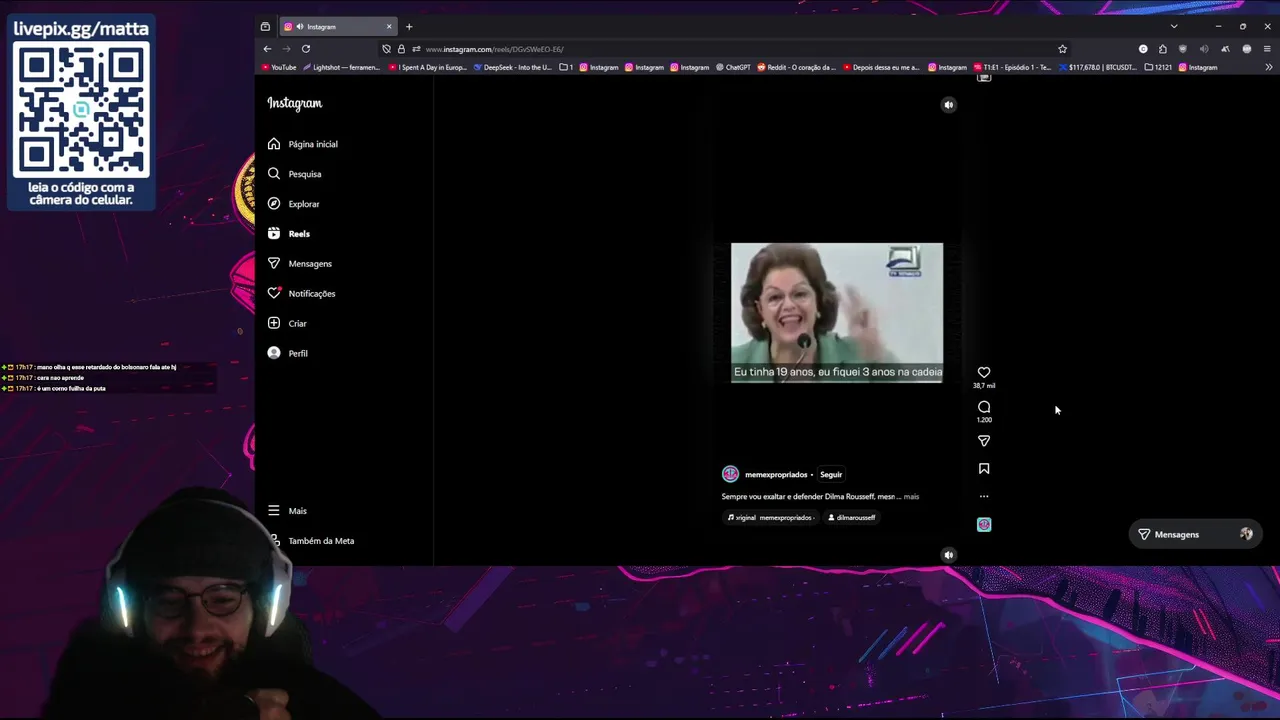
Task: Open 12121 bookmark folder
Action: pos(1158,67)
